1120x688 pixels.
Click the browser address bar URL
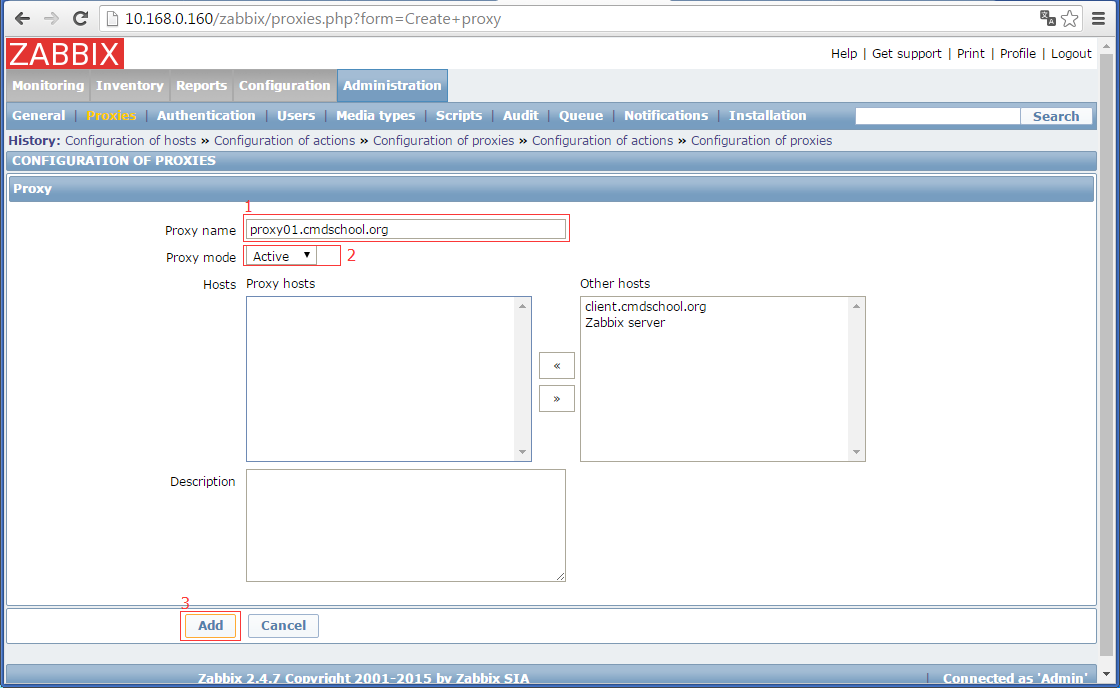click(313, 19)
